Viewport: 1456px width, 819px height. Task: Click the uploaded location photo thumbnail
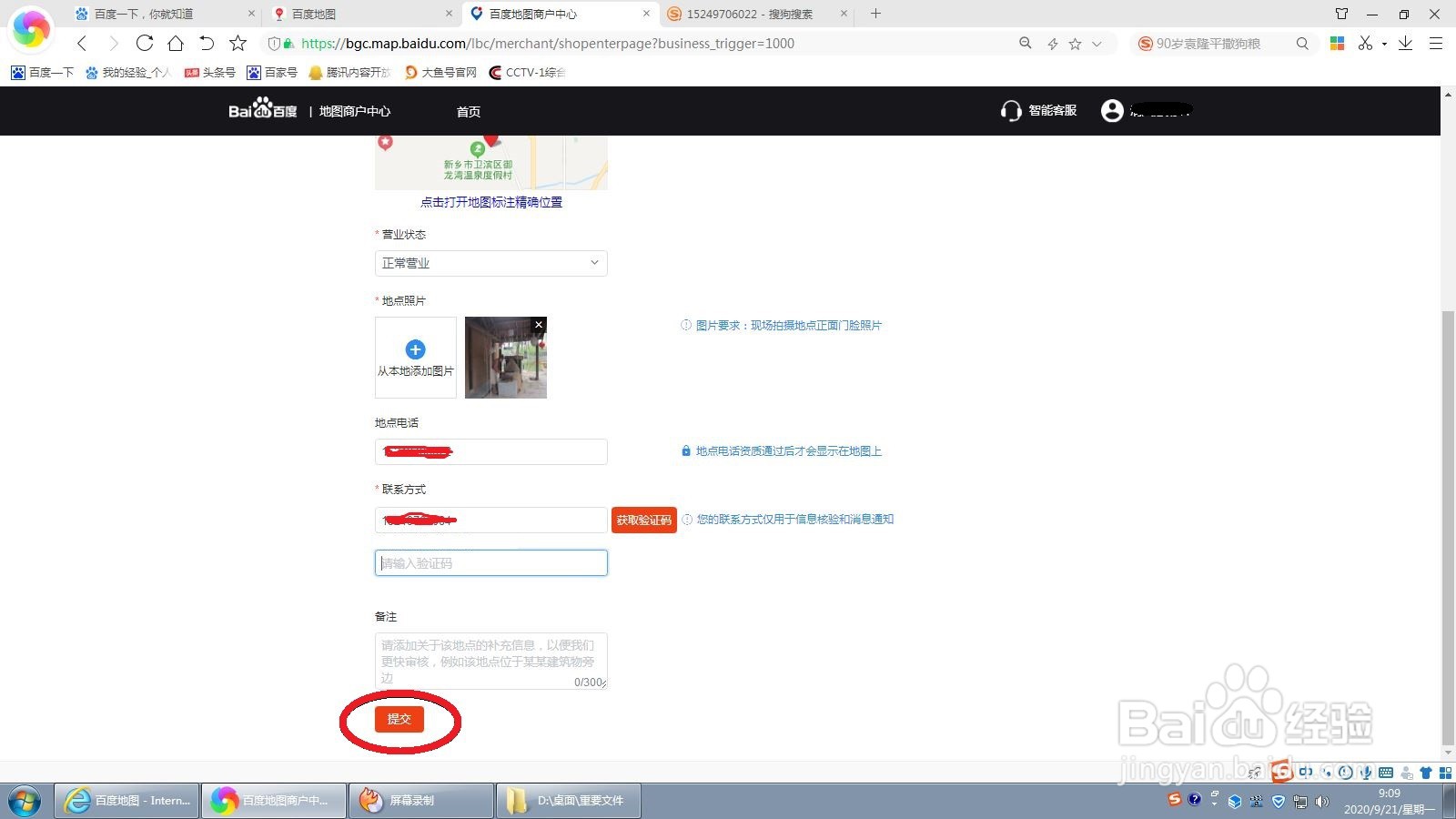point(506,358)
